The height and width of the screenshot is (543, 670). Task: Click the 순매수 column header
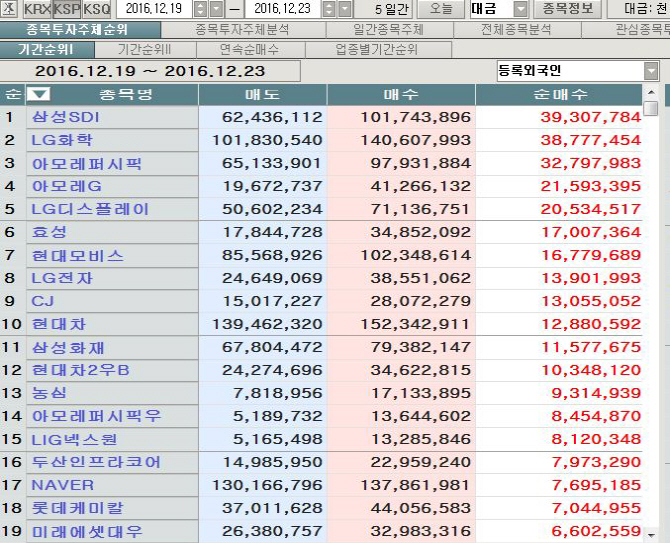click(559, 94)
